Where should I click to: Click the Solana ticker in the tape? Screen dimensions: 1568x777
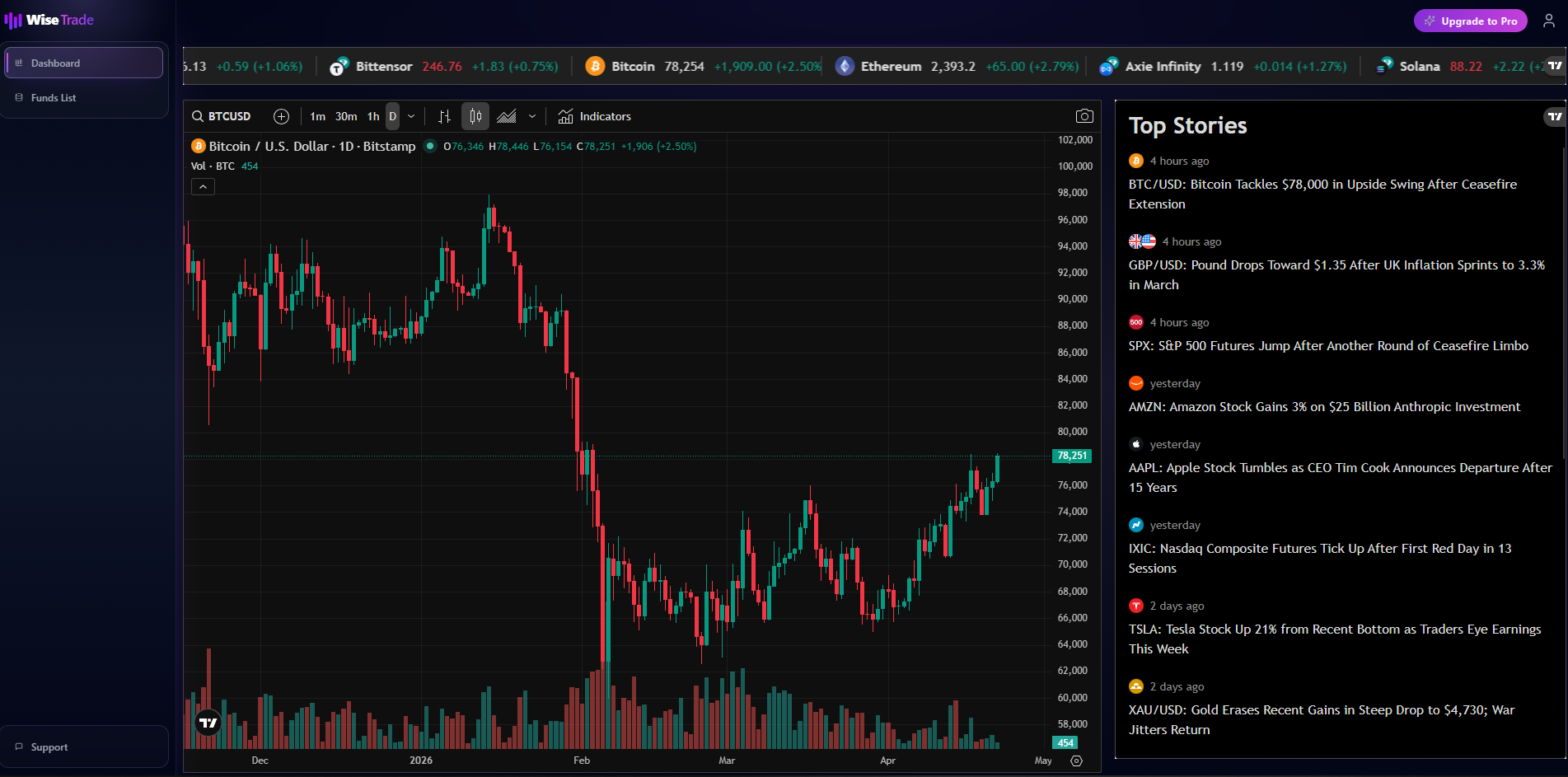coord(1458,66)
